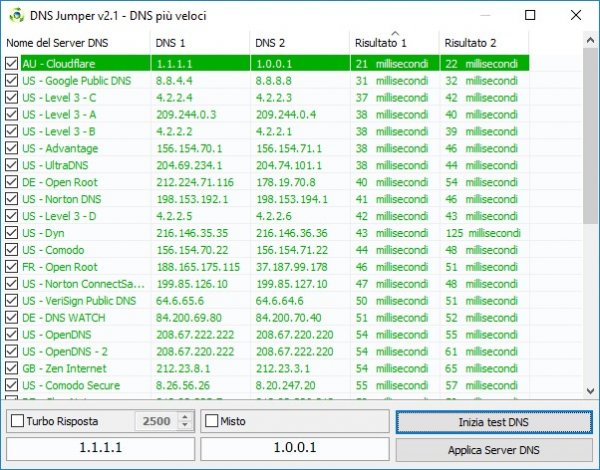
Task: Click DNS 2 address 8.8.8.8
Action: (274, 80)
